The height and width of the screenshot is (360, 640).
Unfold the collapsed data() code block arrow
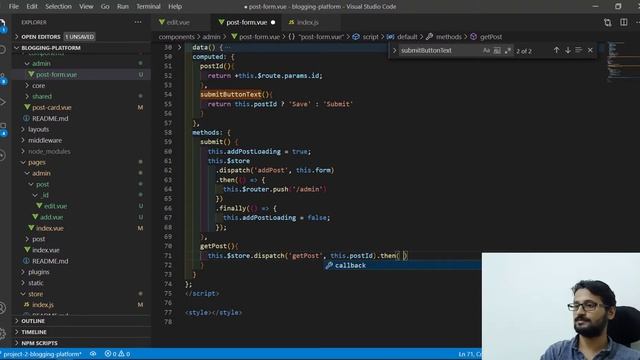(180, 47)
